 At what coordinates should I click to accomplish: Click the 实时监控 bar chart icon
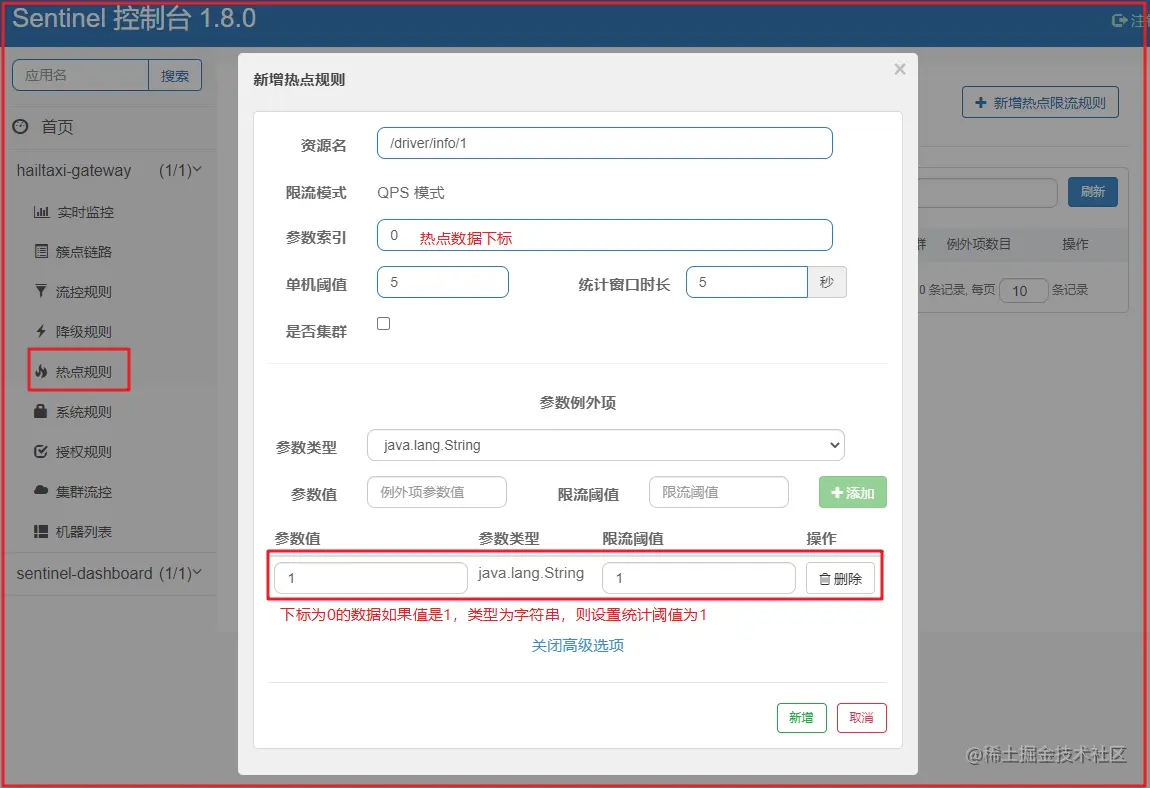point(41,212)
